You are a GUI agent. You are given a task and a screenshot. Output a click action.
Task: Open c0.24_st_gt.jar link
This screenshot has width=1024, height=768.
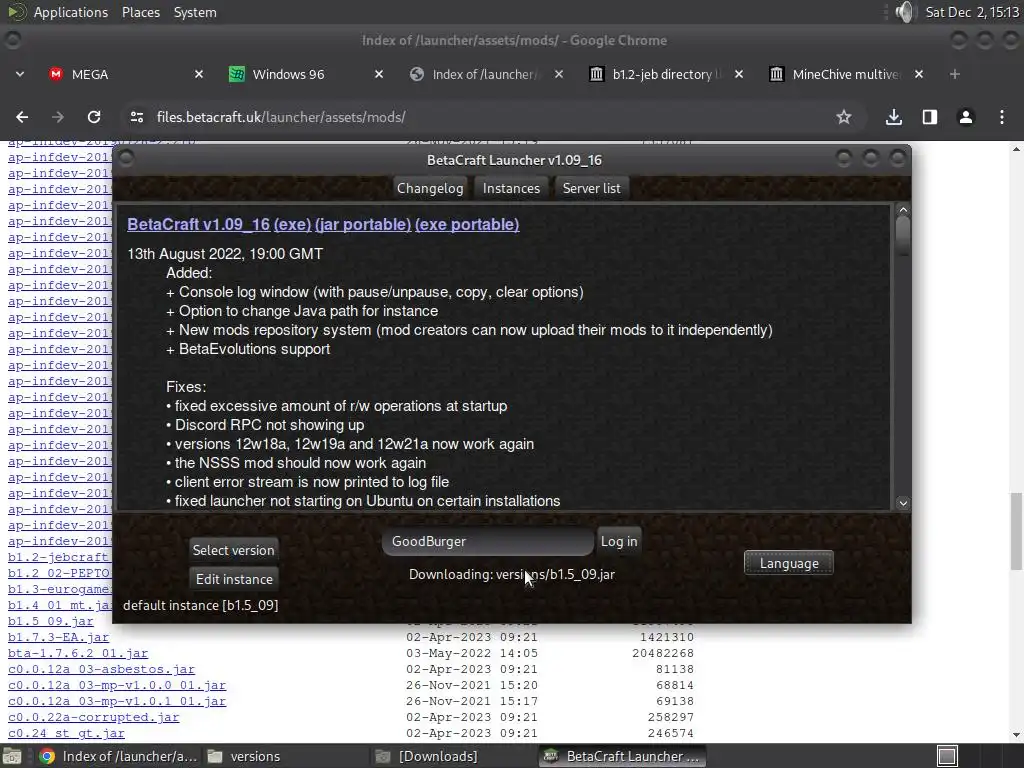(66, 733)
